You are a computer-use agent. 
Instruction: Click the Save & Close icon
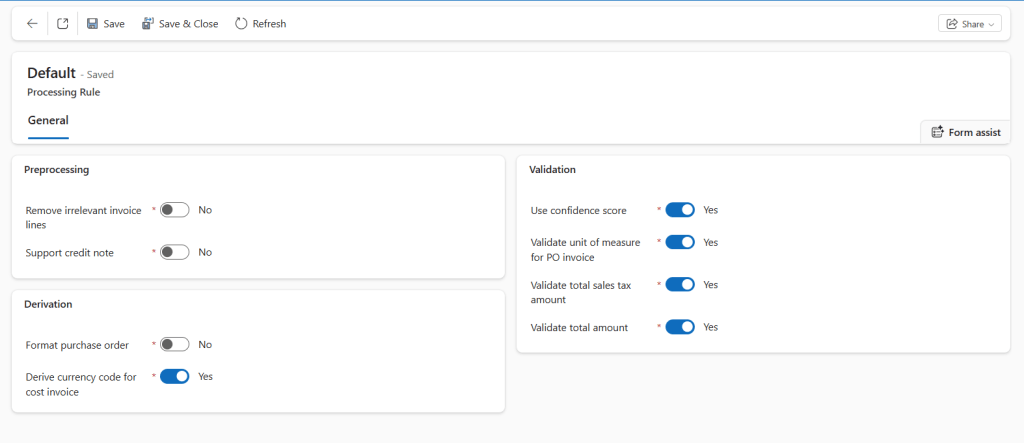(x=148, y=23)
